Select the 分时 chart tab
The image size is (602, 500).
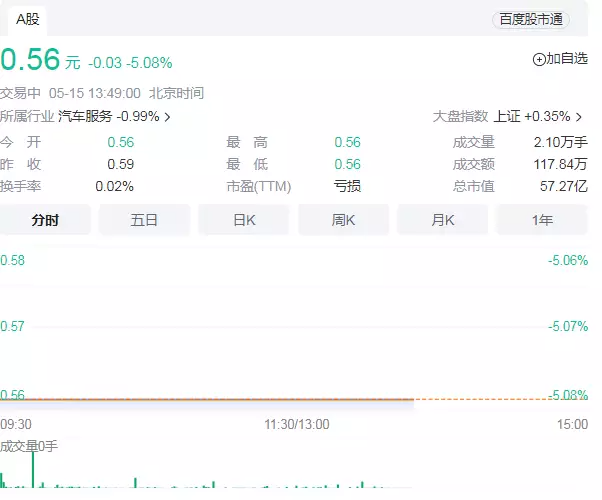(x=45, y=220)
